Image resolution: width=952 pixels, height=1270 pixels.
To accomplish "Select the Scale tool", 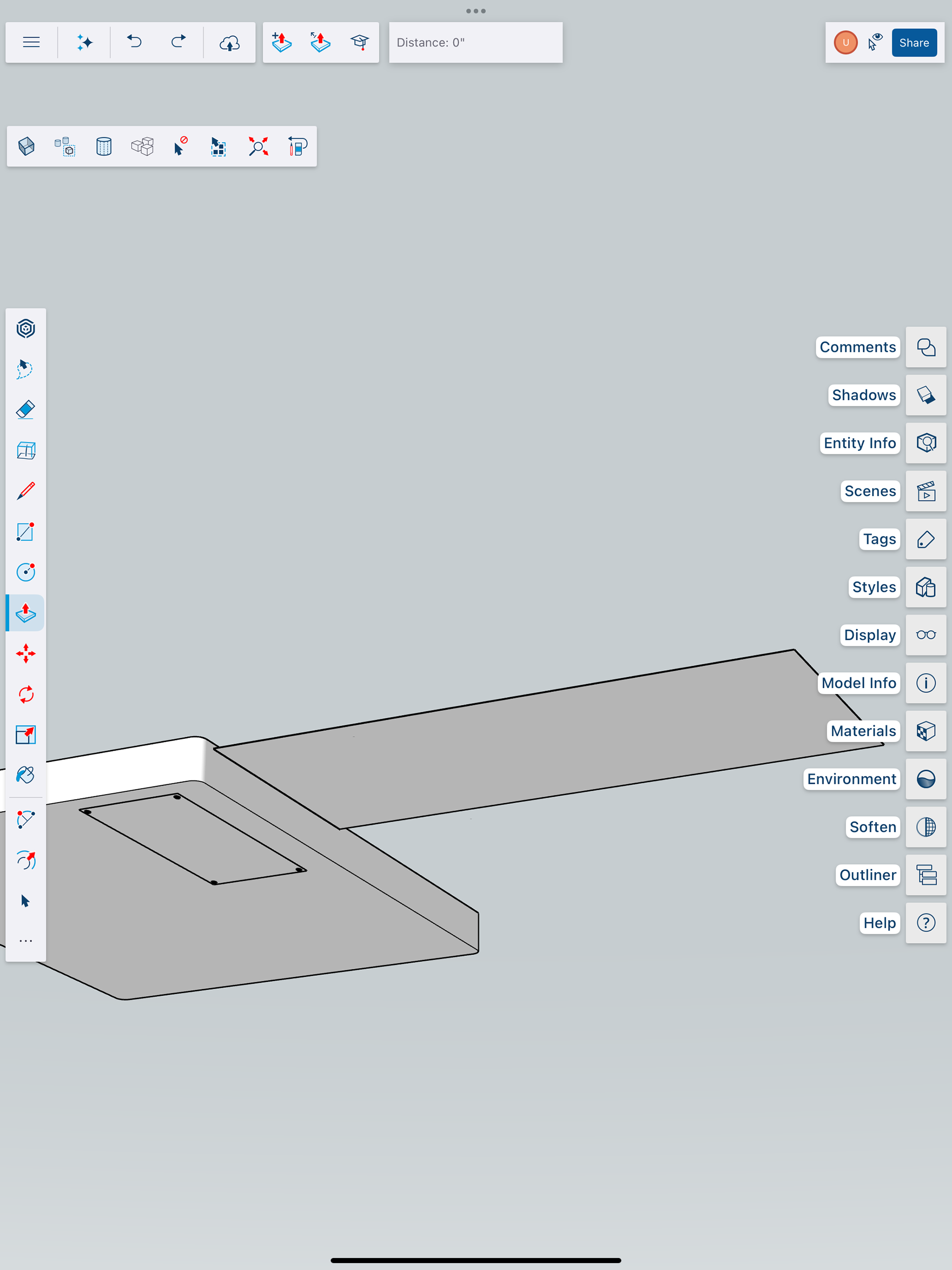I will [26, 734].
